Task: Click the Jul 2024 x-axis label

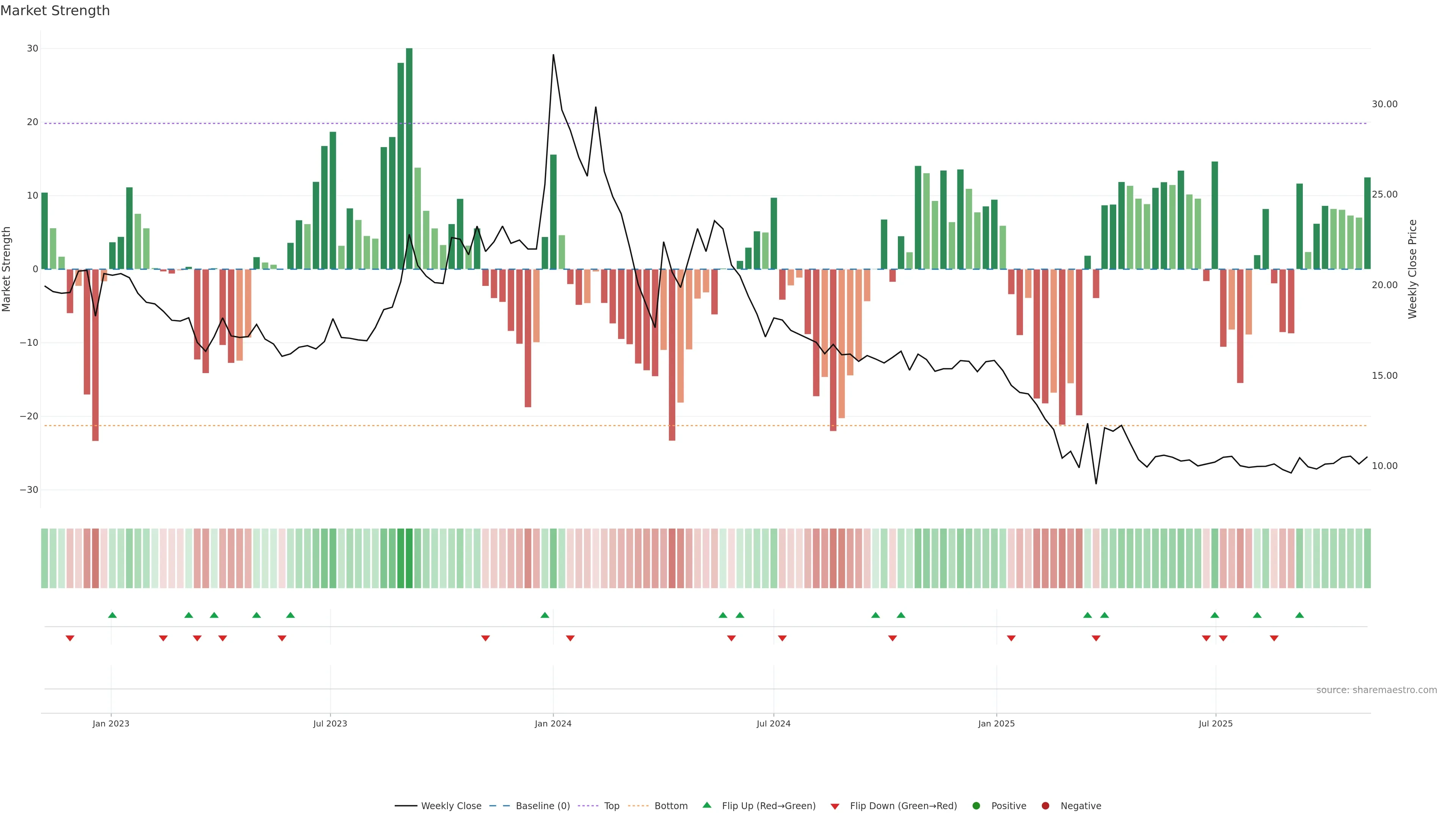Action: click(x=773, y=723)
